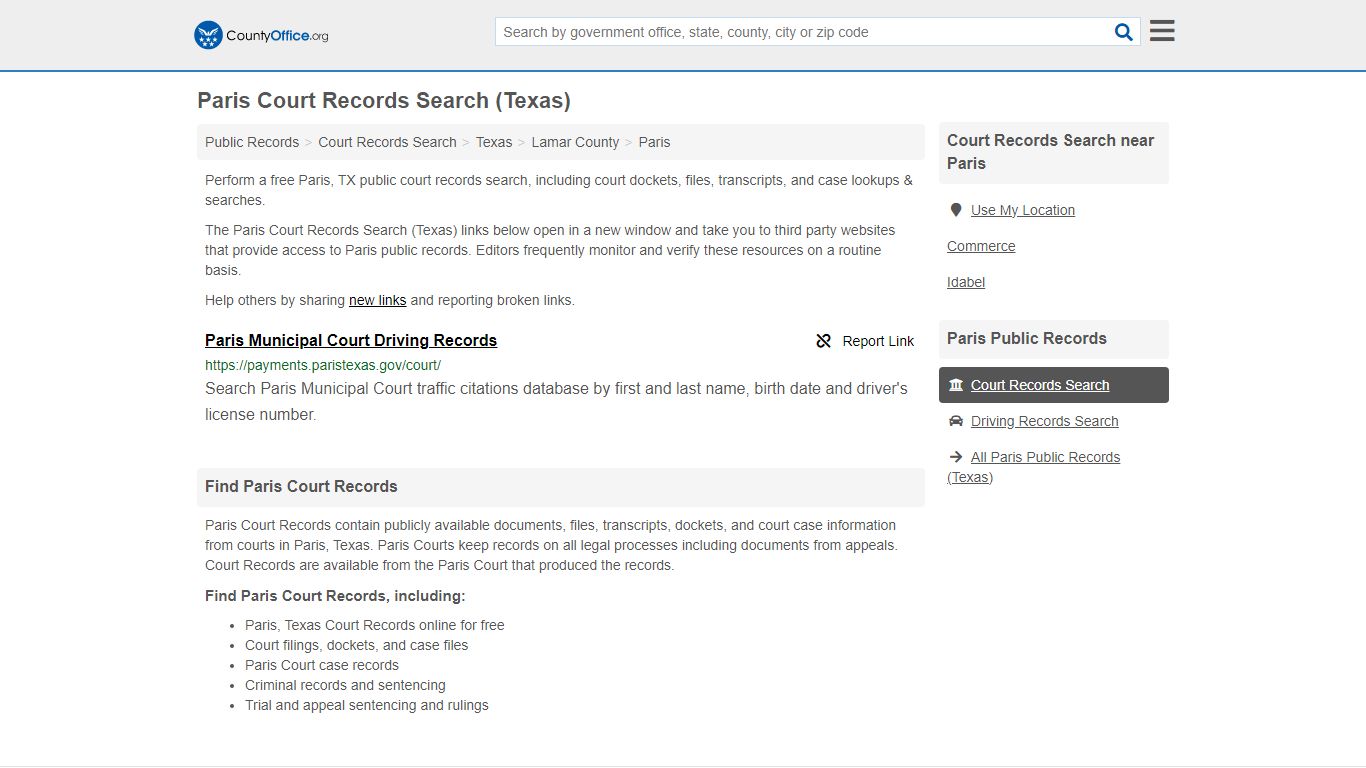1366x768 pixels.
Task: Click 'Paris, Texas Court Records online for free'
Action: tap(375, 625)
